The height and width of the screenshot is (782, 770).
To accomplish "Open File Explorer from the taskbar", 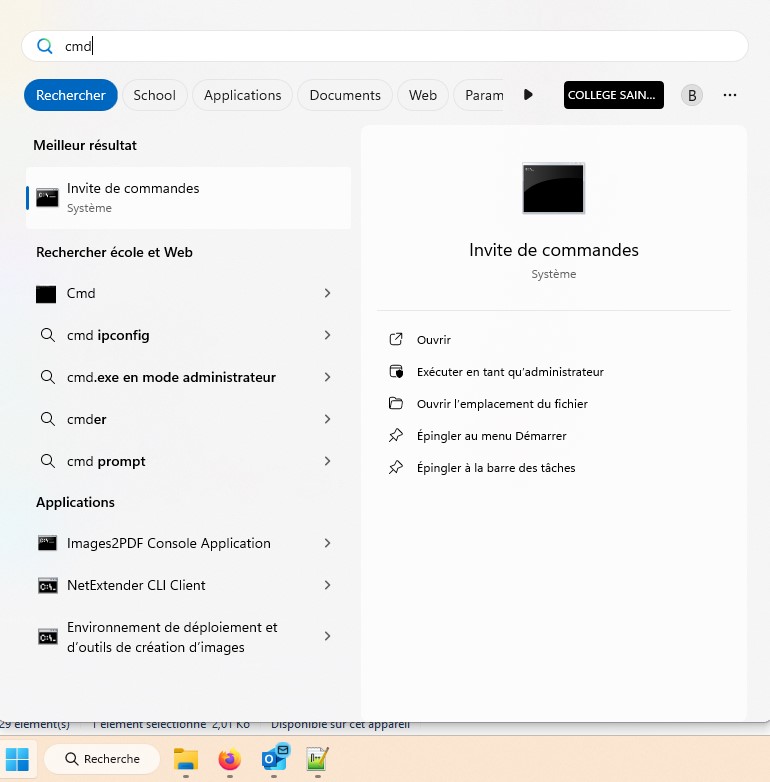I will coord(186,759).
